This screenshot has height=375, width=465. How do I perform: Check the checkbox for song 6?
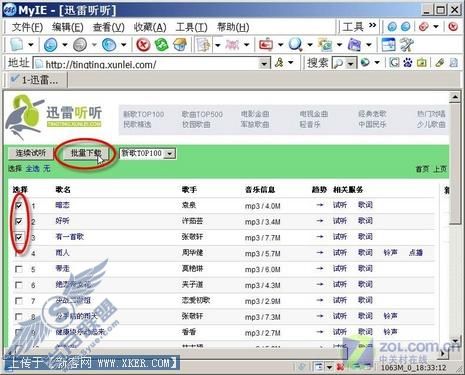pos(19,285)
